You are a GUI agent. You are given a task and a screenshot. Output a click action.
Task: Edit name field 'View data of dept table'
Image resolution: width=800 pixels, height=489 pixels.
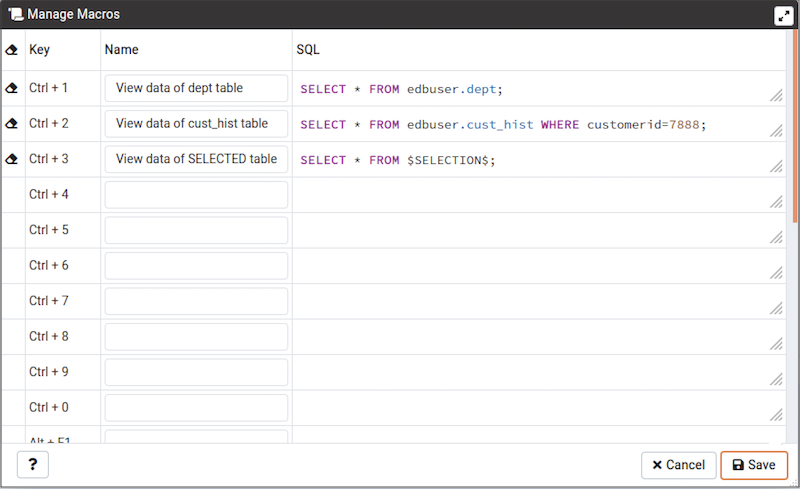coord(196,88)
